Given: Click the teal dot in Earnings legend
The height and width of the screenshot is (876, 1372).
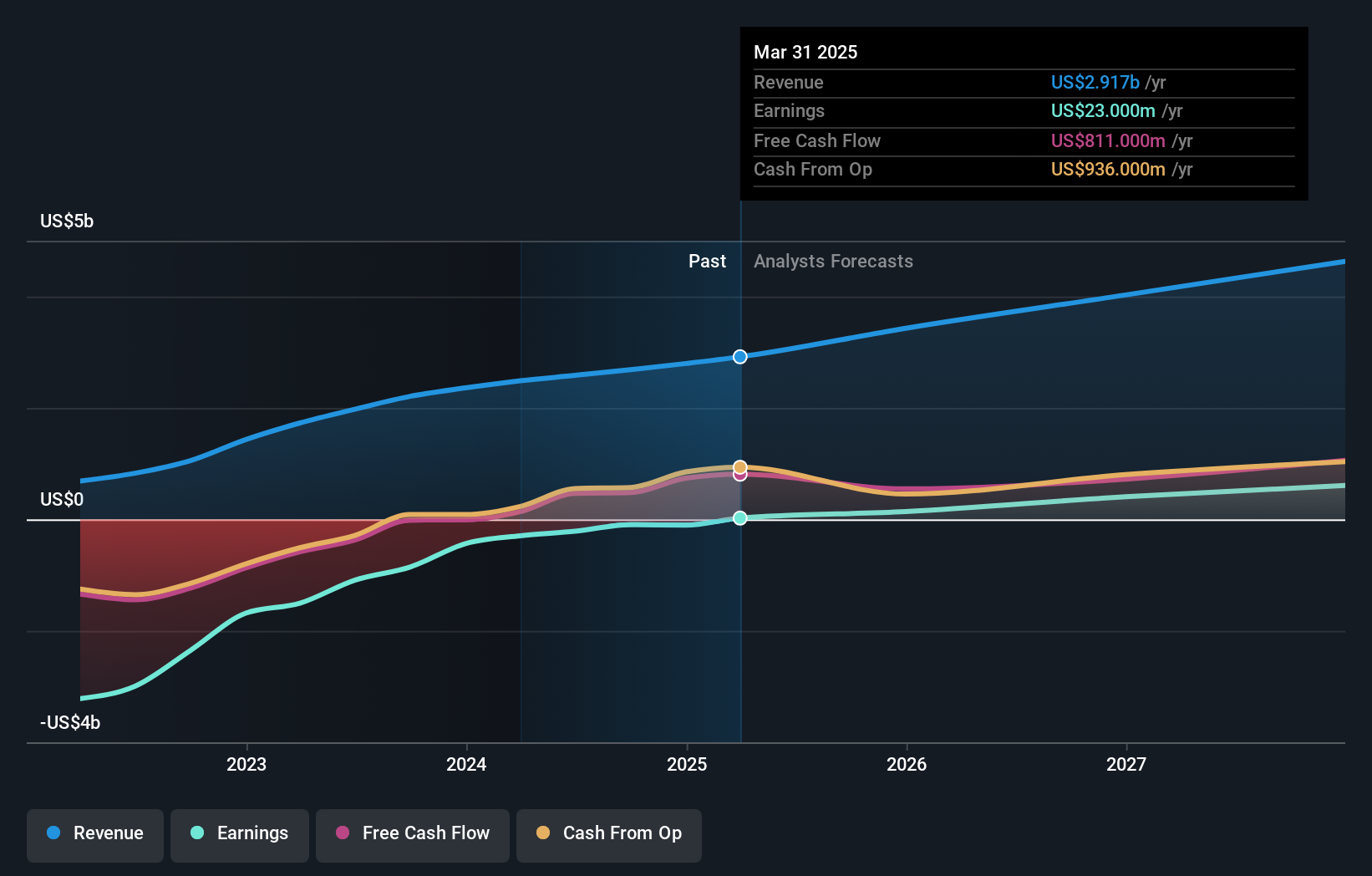Looking at the screenshot, I should [197, 833].
